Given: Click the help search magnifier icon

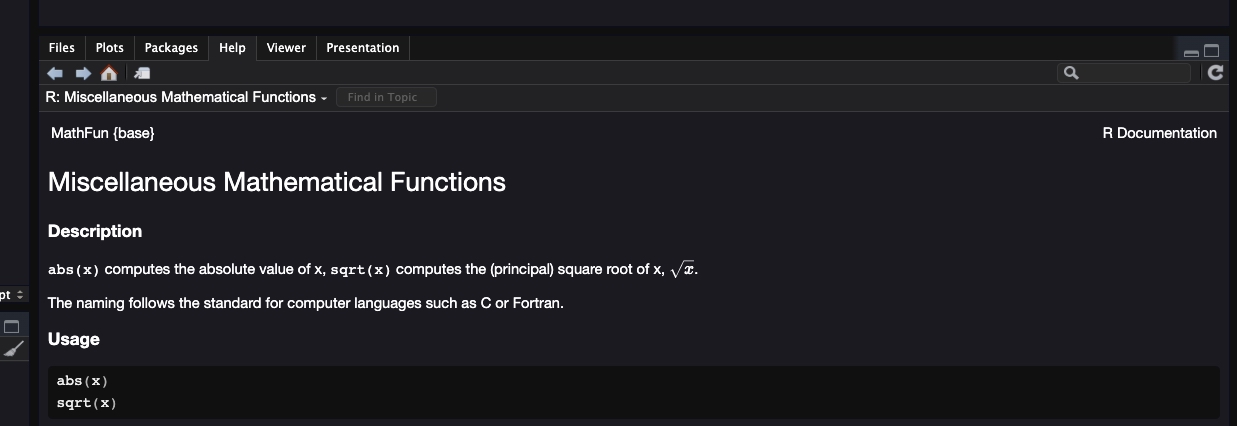Looking at the screenshot, I should [1071, 73].
